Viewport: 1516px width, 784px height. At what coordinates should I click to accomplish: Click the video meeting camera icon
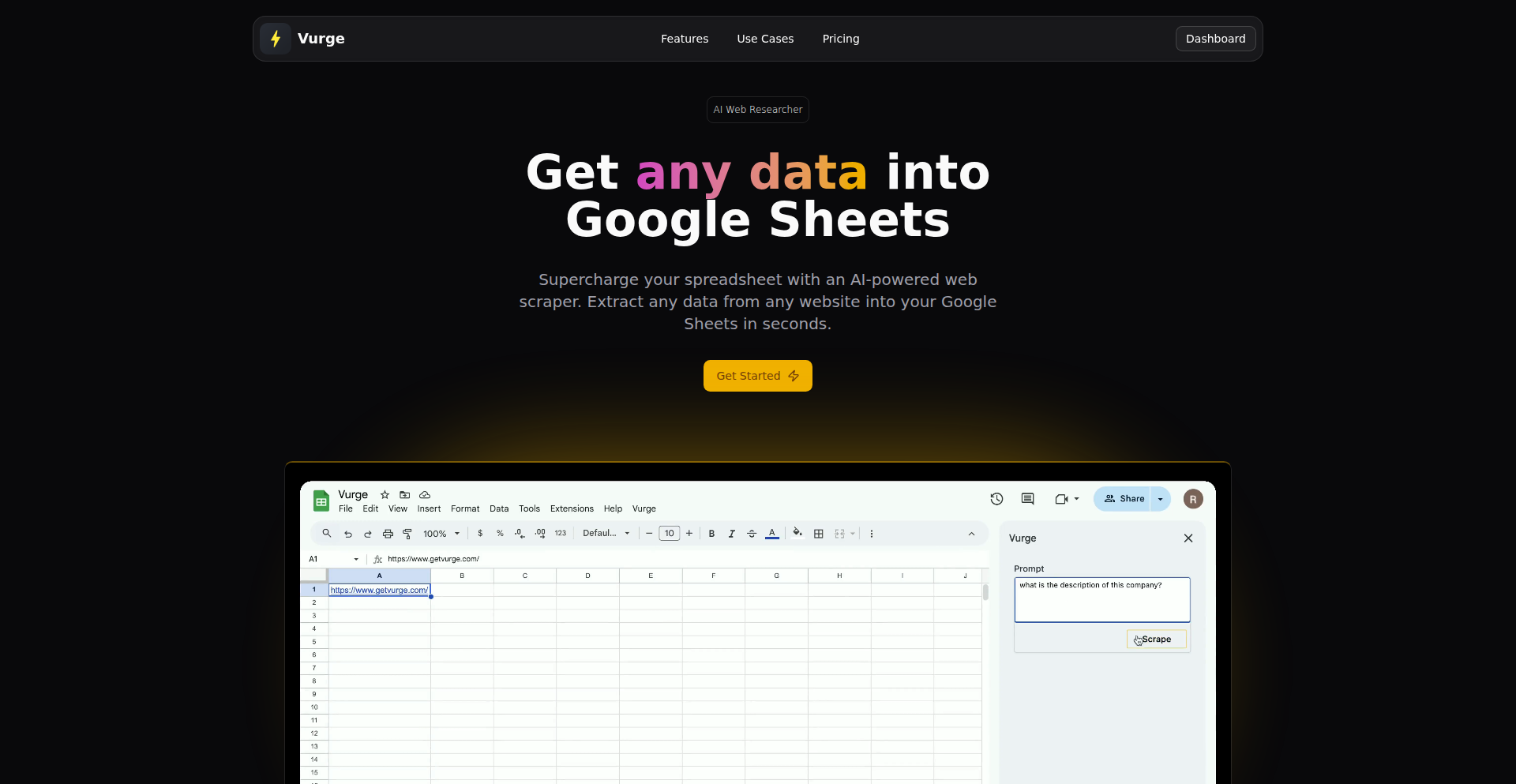tap(1061, 499)
